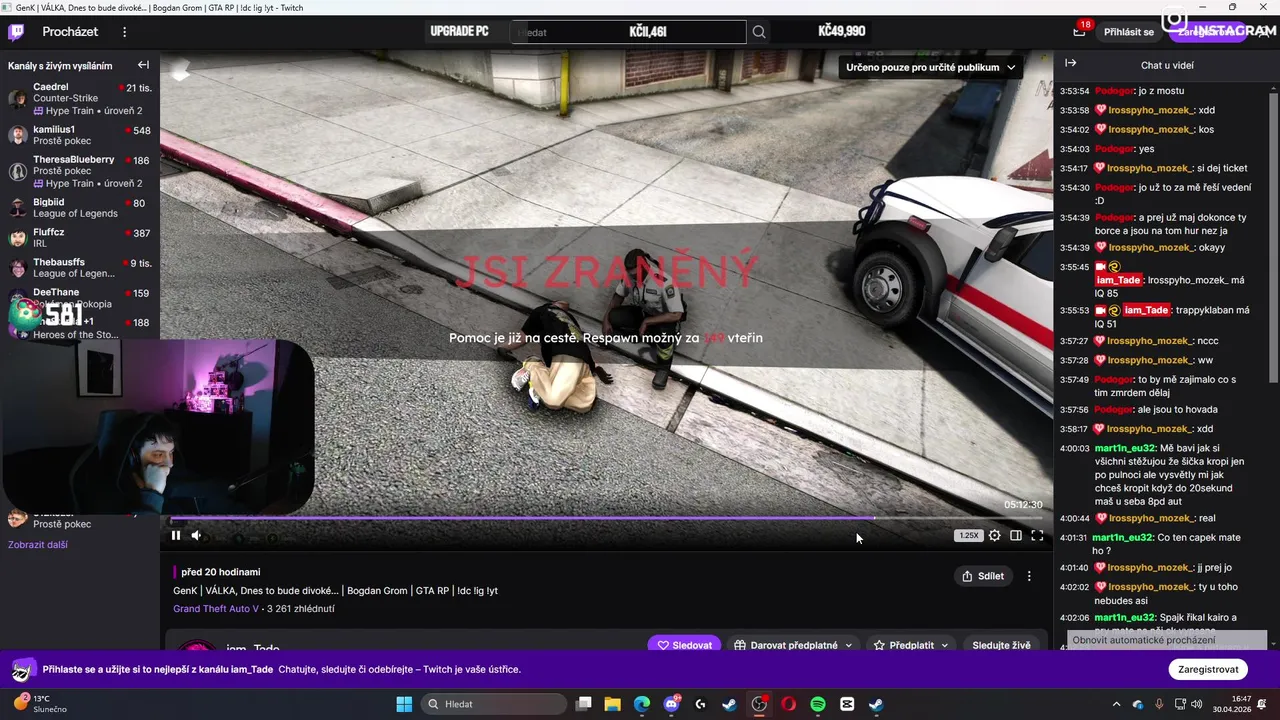Click iam_Tade username at 3:55:45
Screen dimensions: 1280x720
click(1118, 281)
